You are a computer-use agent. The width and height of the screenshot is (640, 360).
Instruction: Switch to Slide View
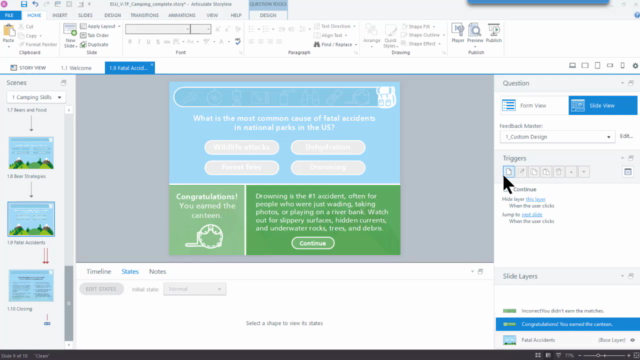coord(603,105)
